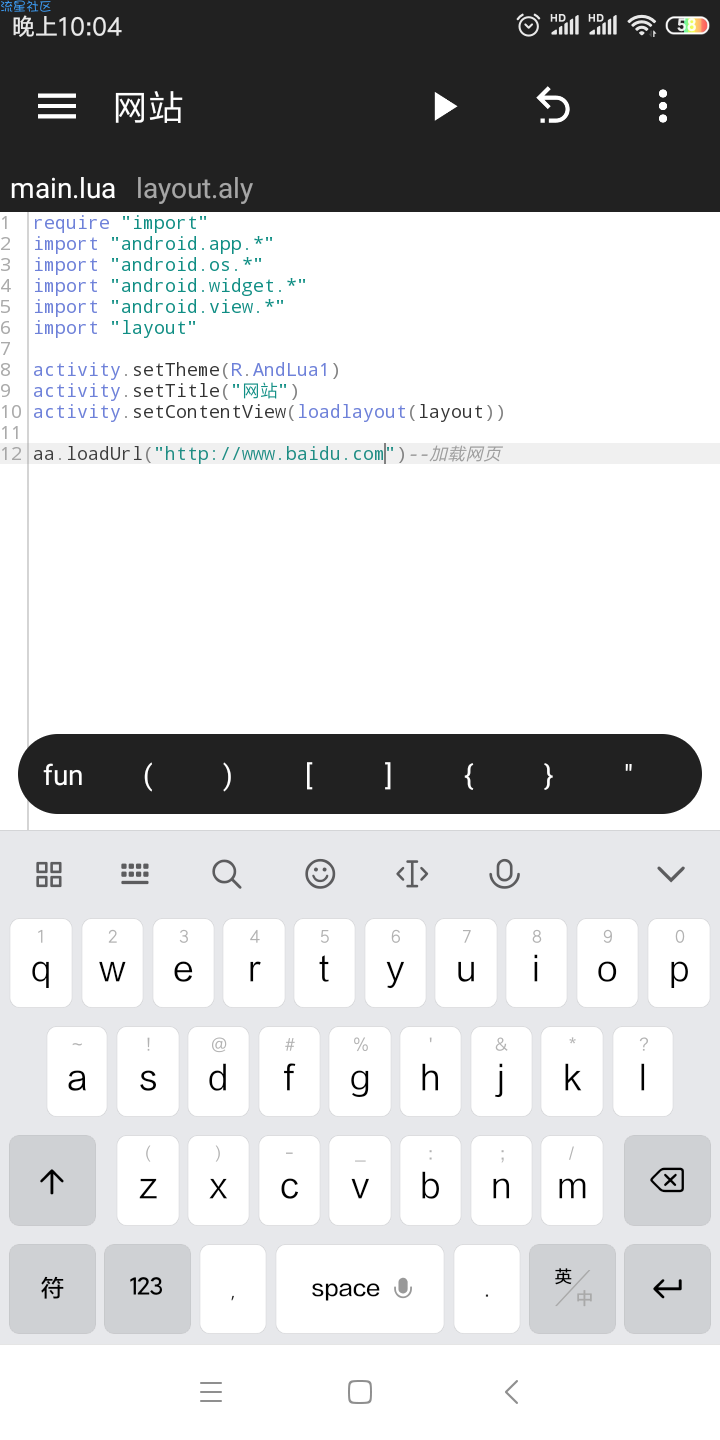
Task: Click the setContentView(loadlayout(layout)) line
Action: coord(269,412)
